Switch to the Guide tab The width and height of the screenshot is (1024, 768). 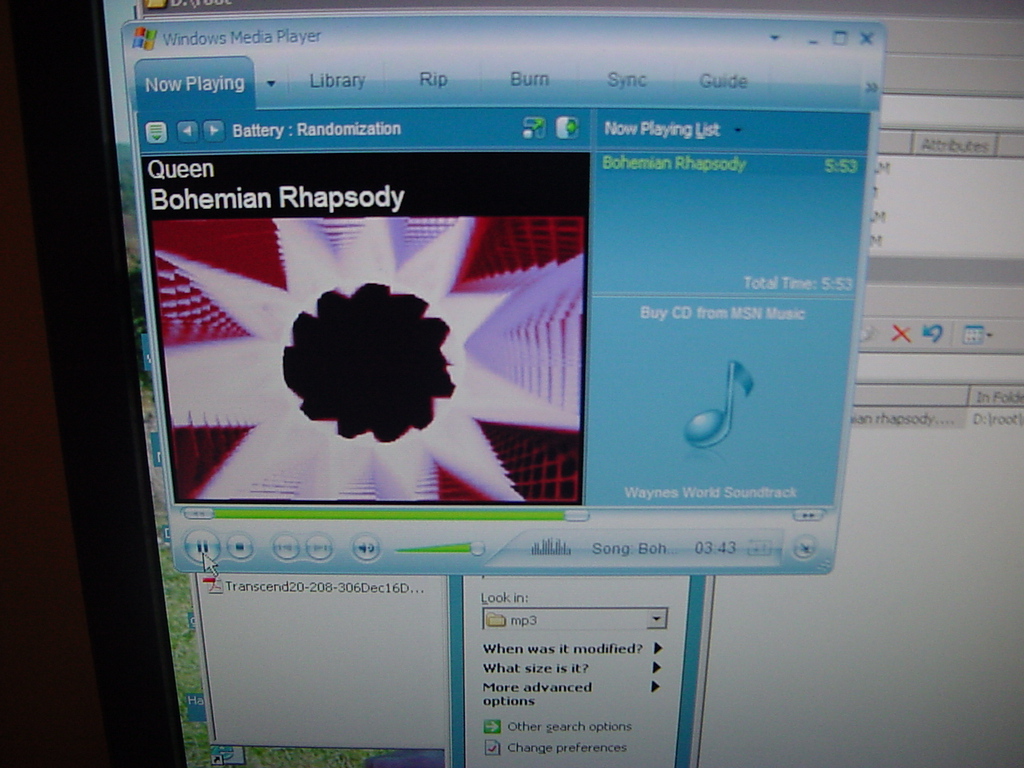(x=723, y=80)
